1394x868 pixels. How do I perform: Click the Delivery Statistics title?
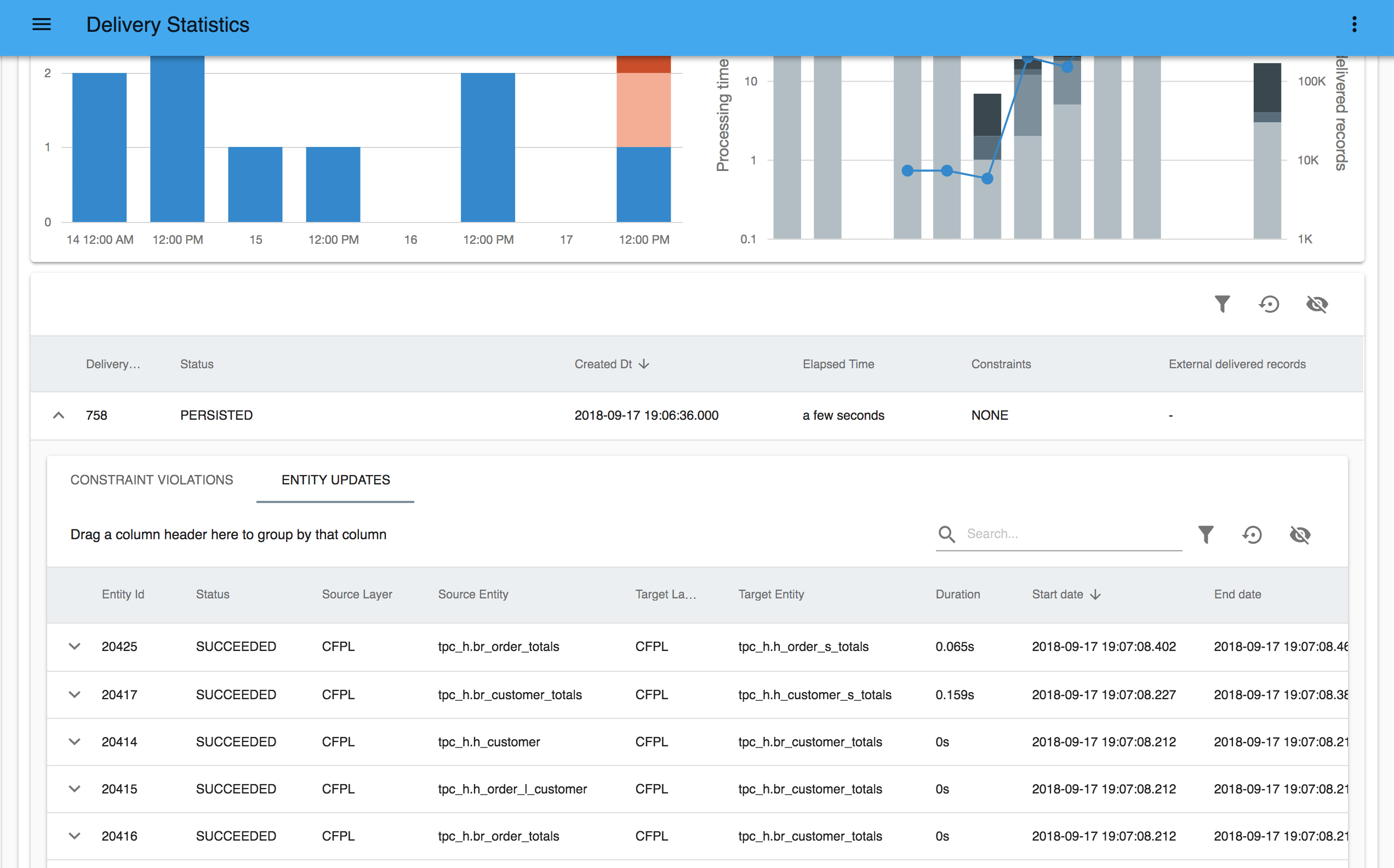168,25
